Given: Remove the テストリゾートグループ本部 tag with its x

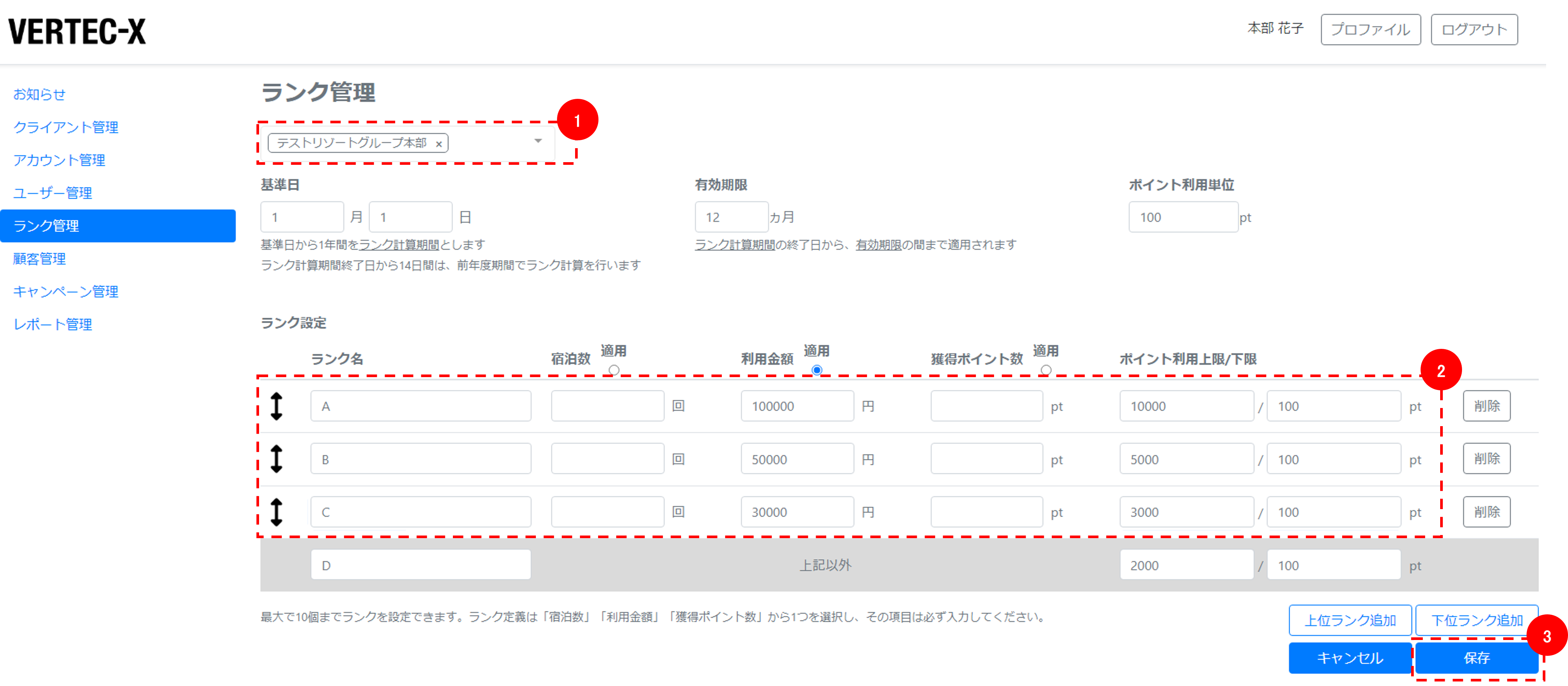Looking at the screenshot, I should (438, 144).
